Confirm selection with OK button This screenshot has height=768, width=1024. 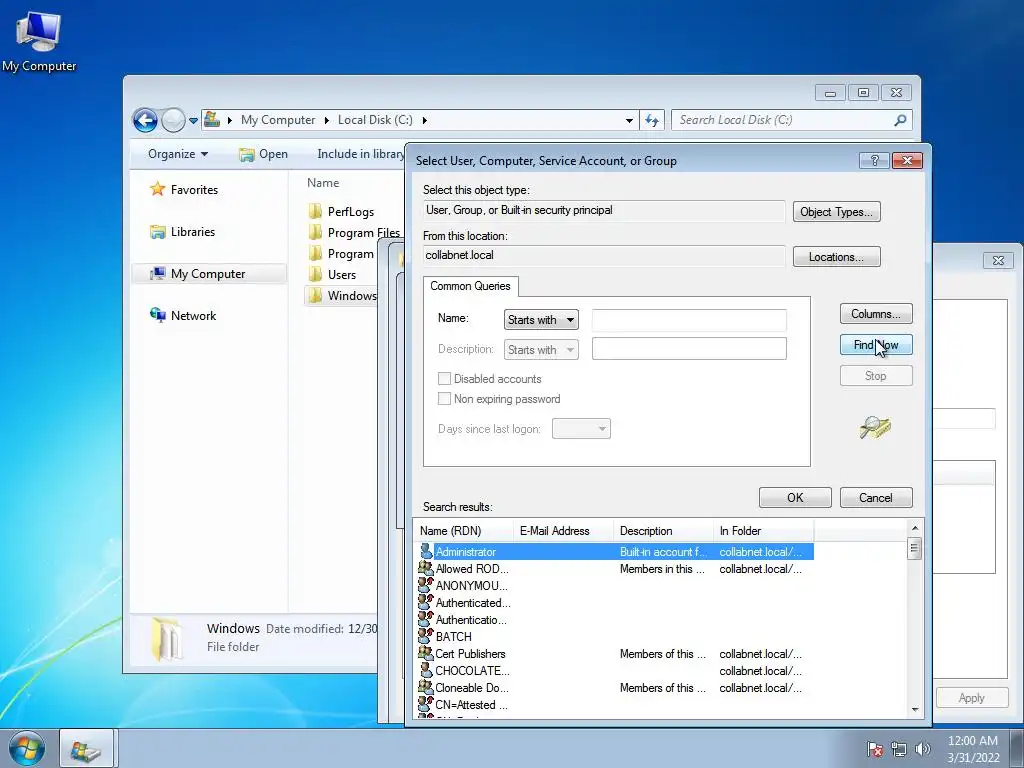click(x=795, y=498)
